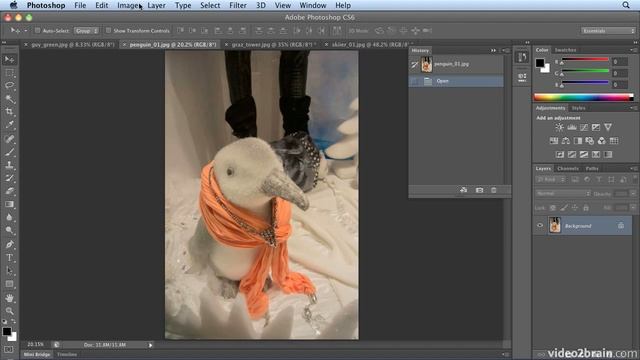Toggle Quick Mask mode button

pos(9,350)
